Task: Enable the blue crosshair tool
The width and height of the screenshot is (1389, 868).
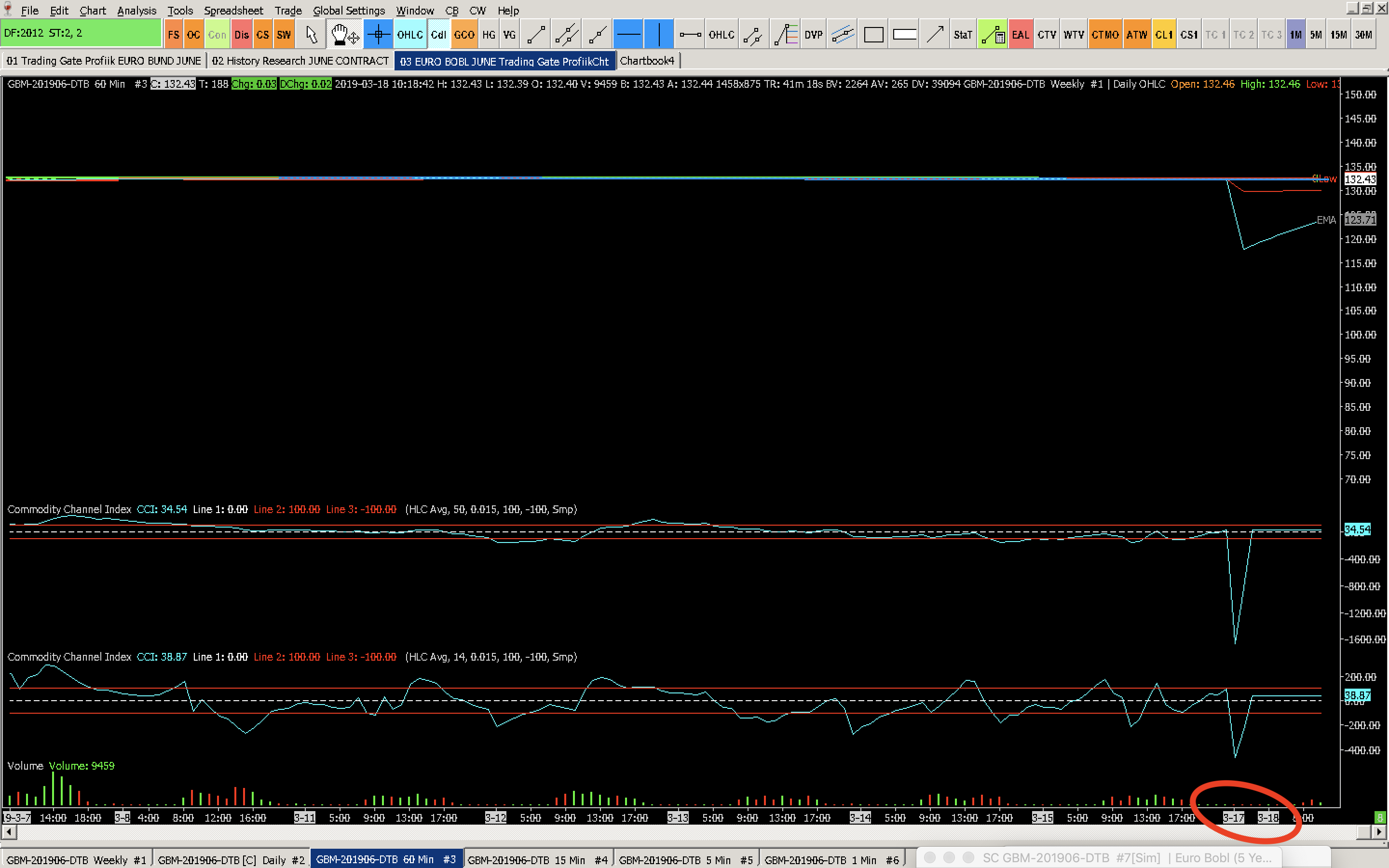Action: coord(378,34)
